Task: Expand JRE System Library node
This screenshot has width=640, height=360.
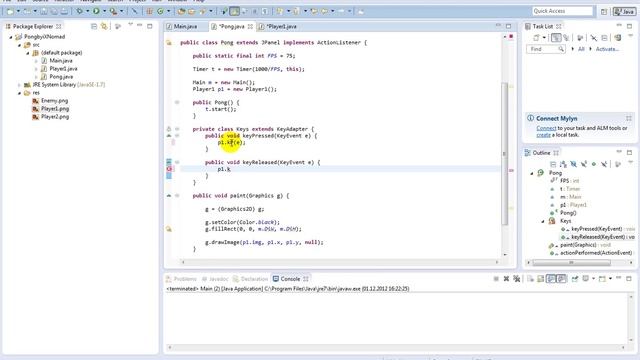Action: click(19, 85)
